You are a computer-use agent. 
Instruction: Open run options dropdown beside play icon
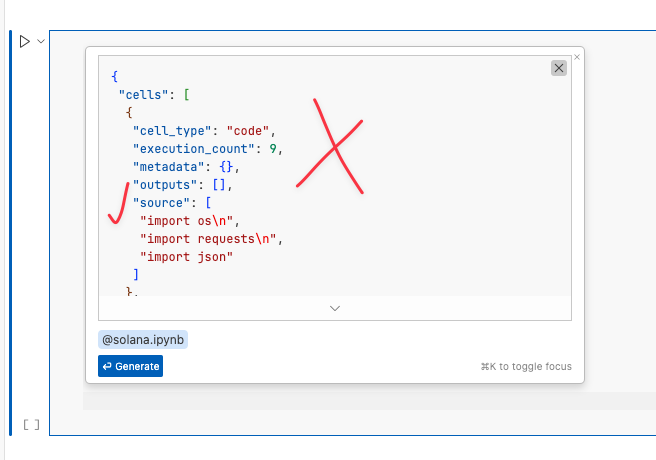tap(41, 41)
